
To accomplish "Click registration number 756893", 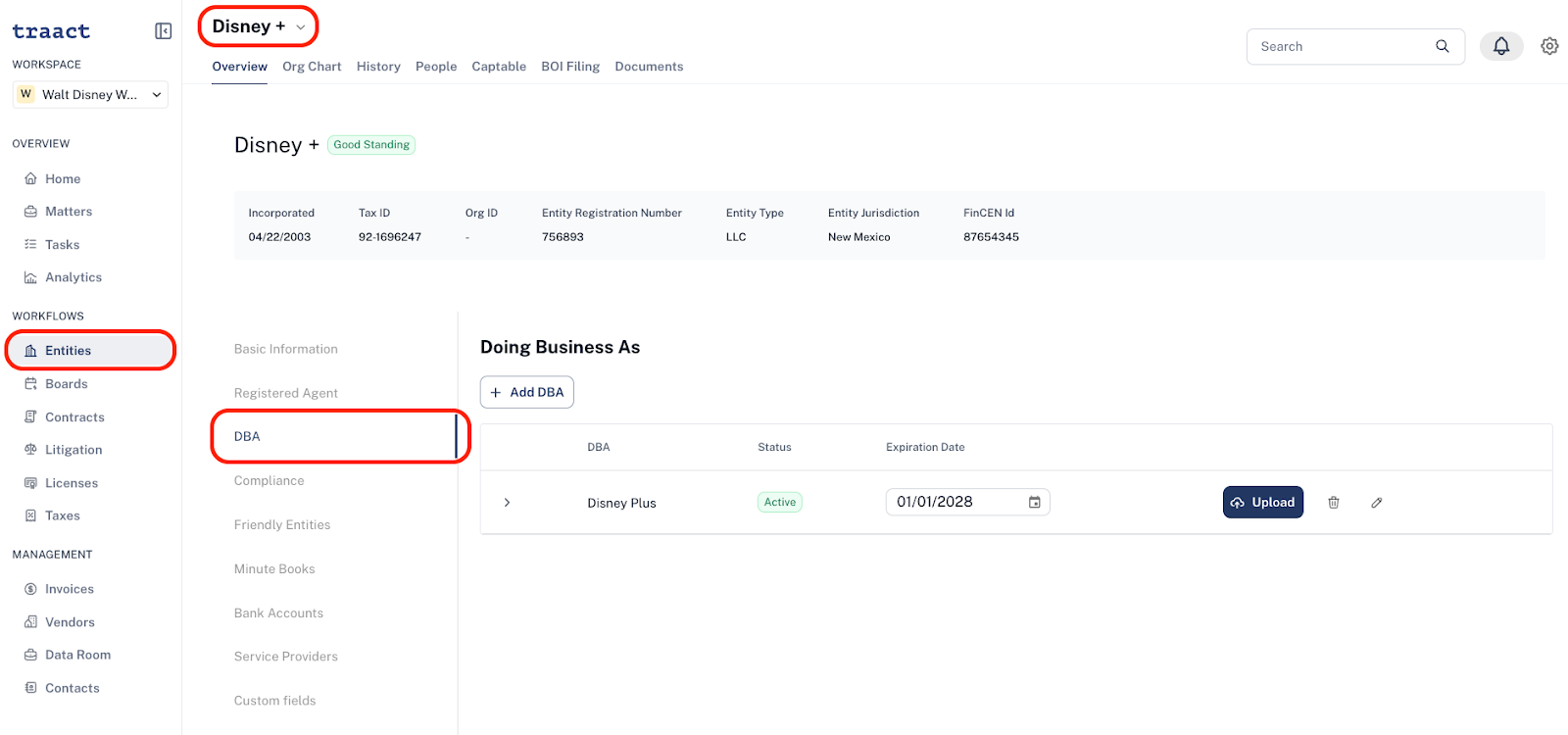I will (563, 237).
